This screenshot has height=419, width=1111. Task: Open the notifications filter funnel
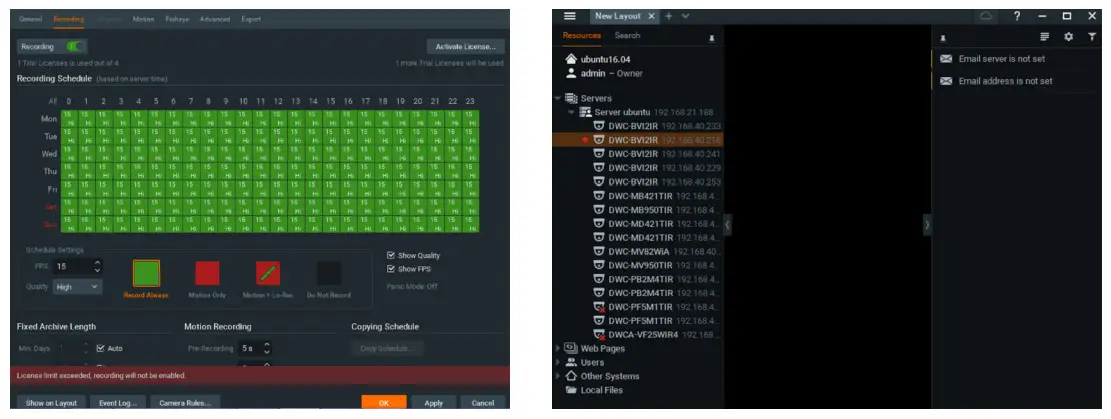[x=1092, y=37]
